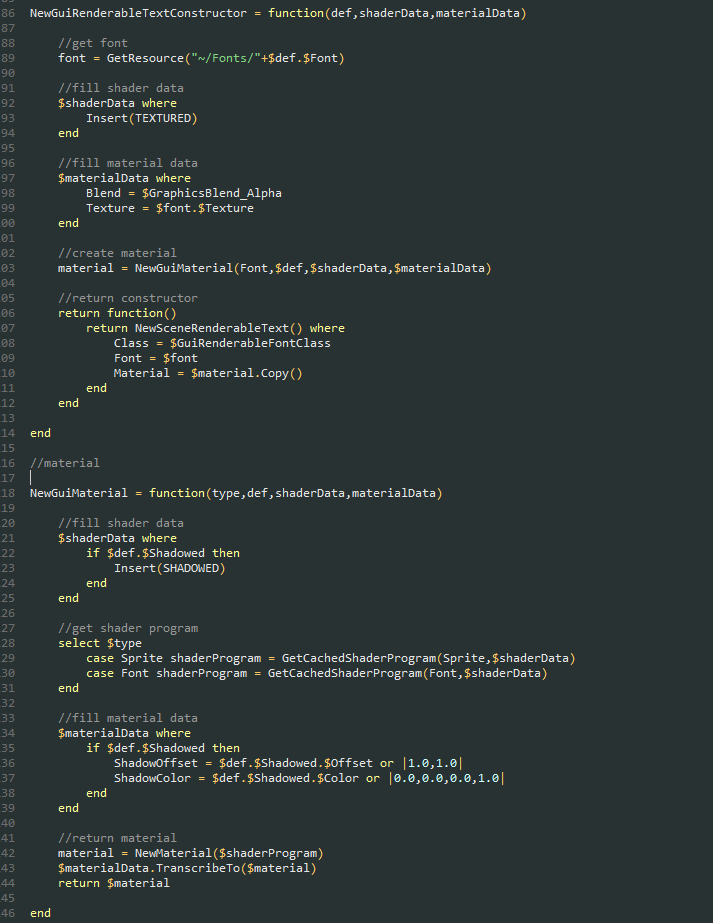The height and width of the screenshot is (923, 713).
Task: Place cursor on the '//create material' comment
Action: [117, 253]
